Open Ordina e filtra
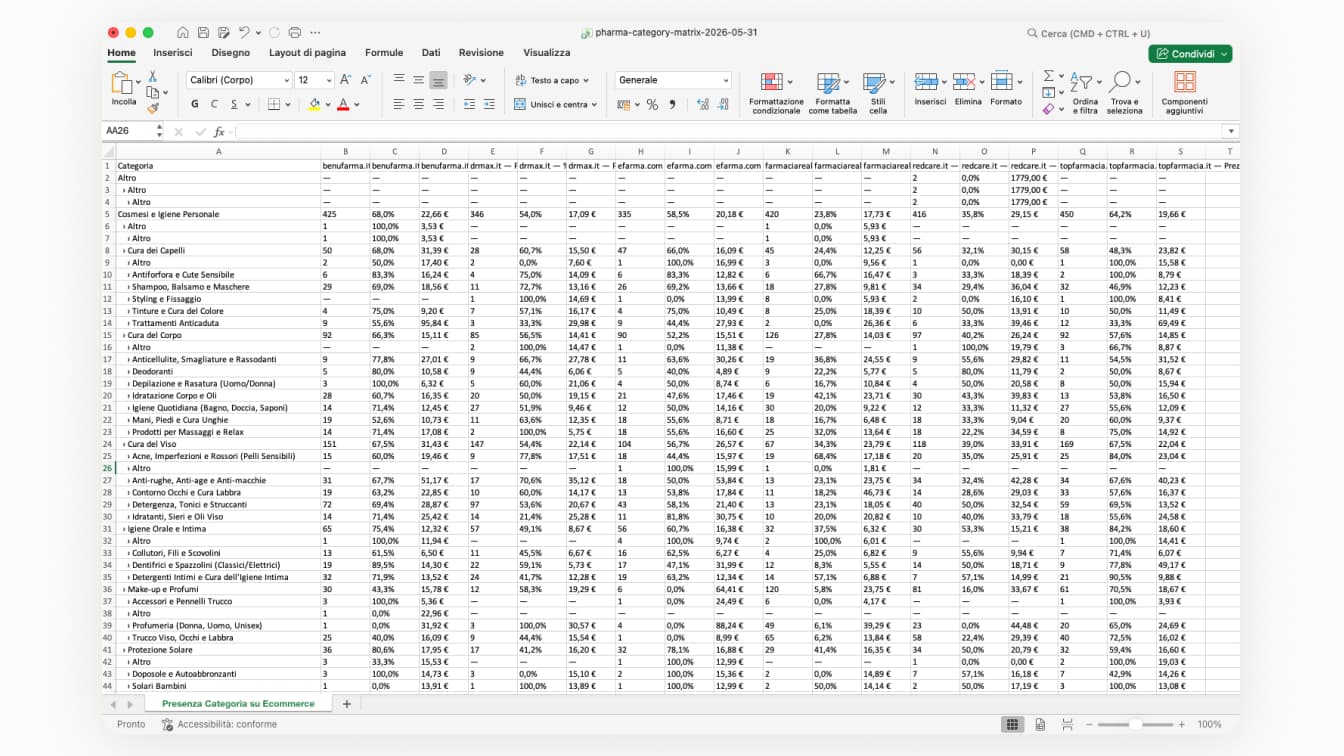This screenshot has width=1344, height=756. pos(1085,94)
